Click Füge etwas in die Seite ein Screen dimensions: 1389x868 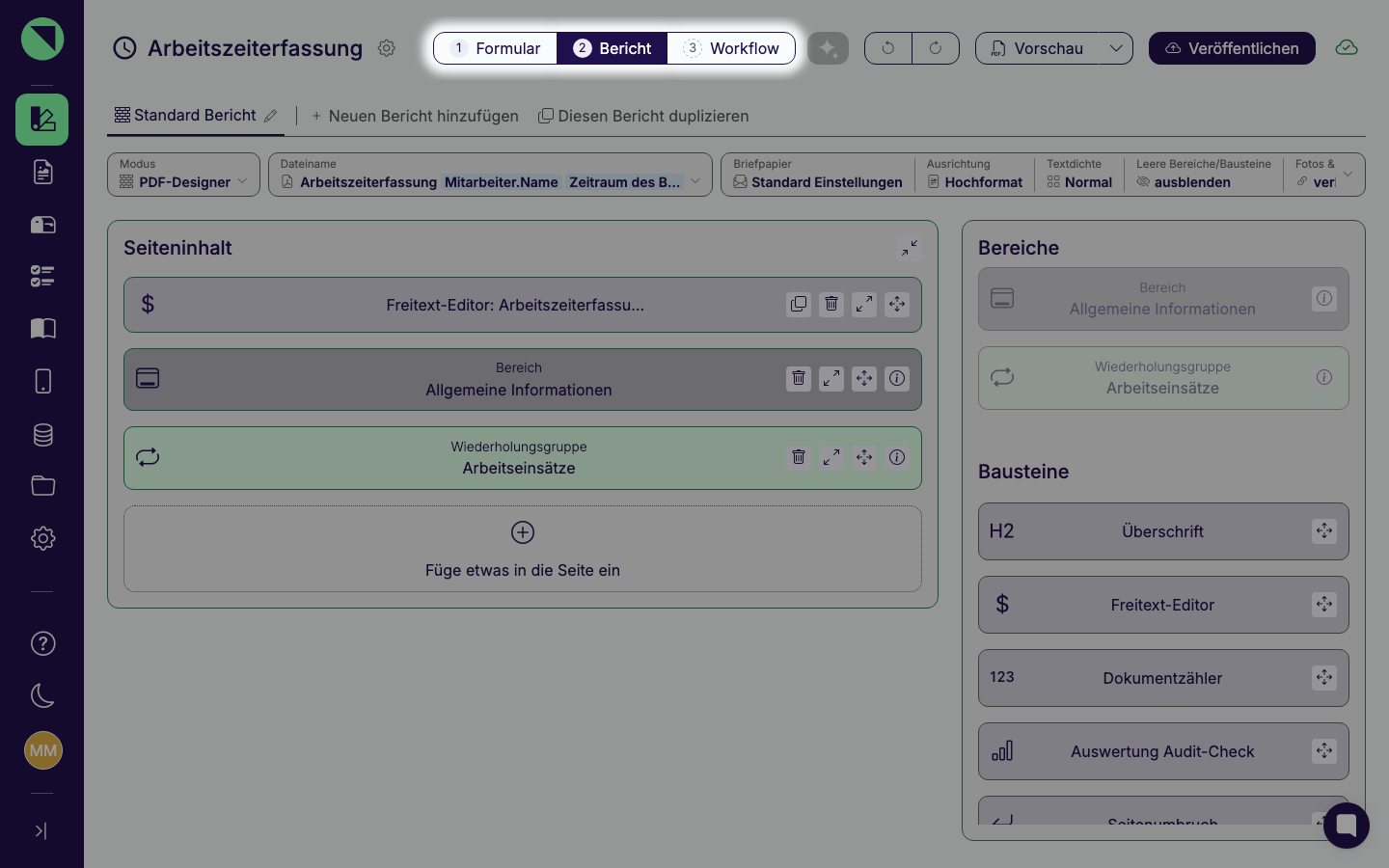523,549
